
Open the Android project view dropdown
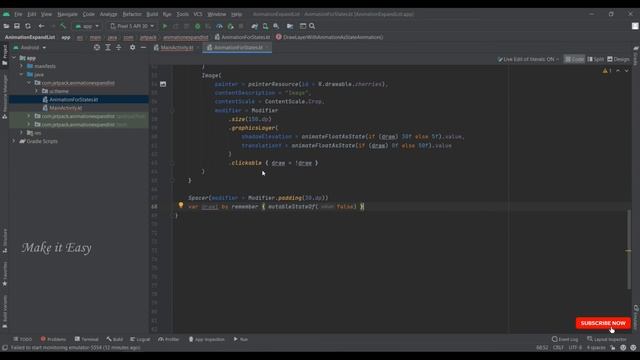tap(30, 47)
